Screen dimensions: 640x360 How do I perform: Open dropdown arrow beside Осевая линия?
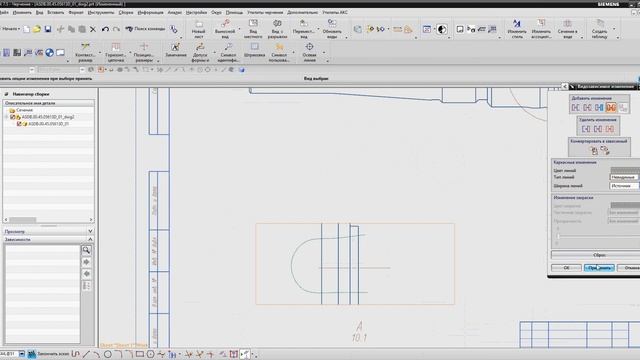324,53
